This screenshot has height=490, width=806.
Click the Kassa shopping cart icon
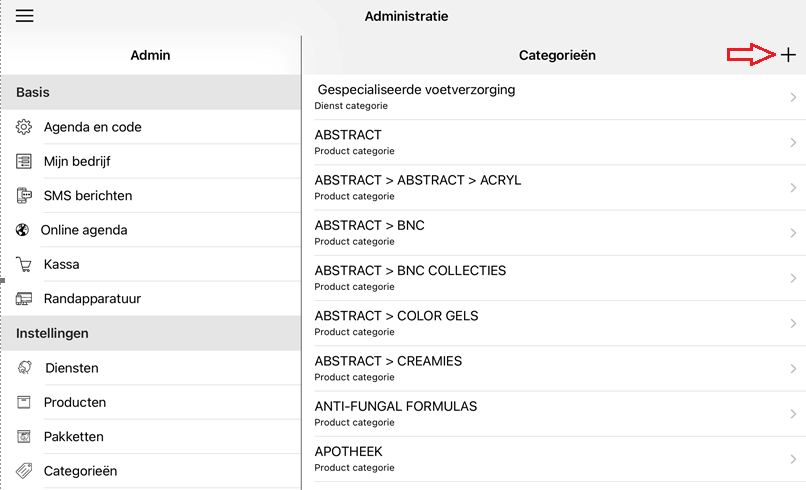[x=24, y=265]
